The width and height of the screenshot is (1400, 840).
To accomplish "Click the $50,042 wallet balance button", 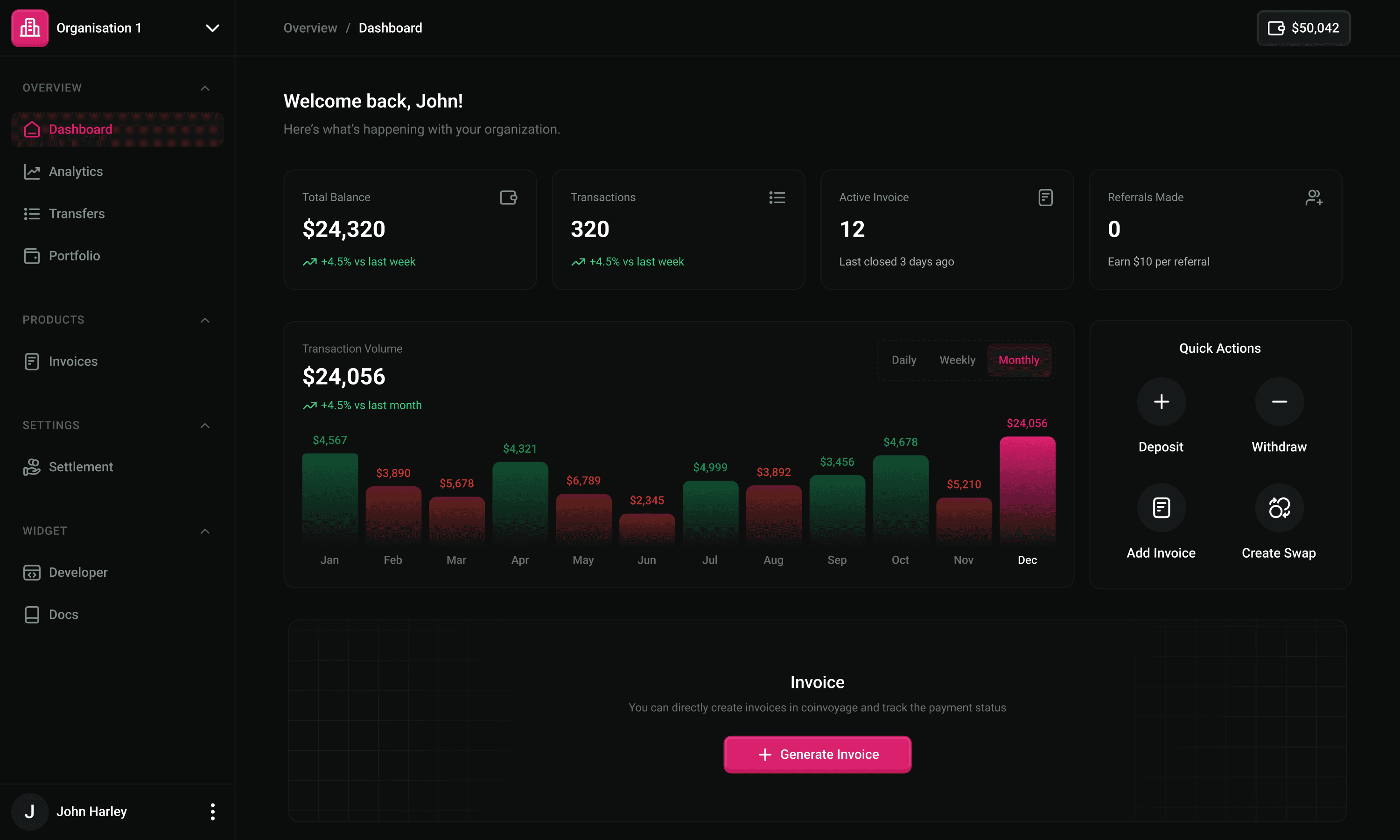I will point(1303,28).
